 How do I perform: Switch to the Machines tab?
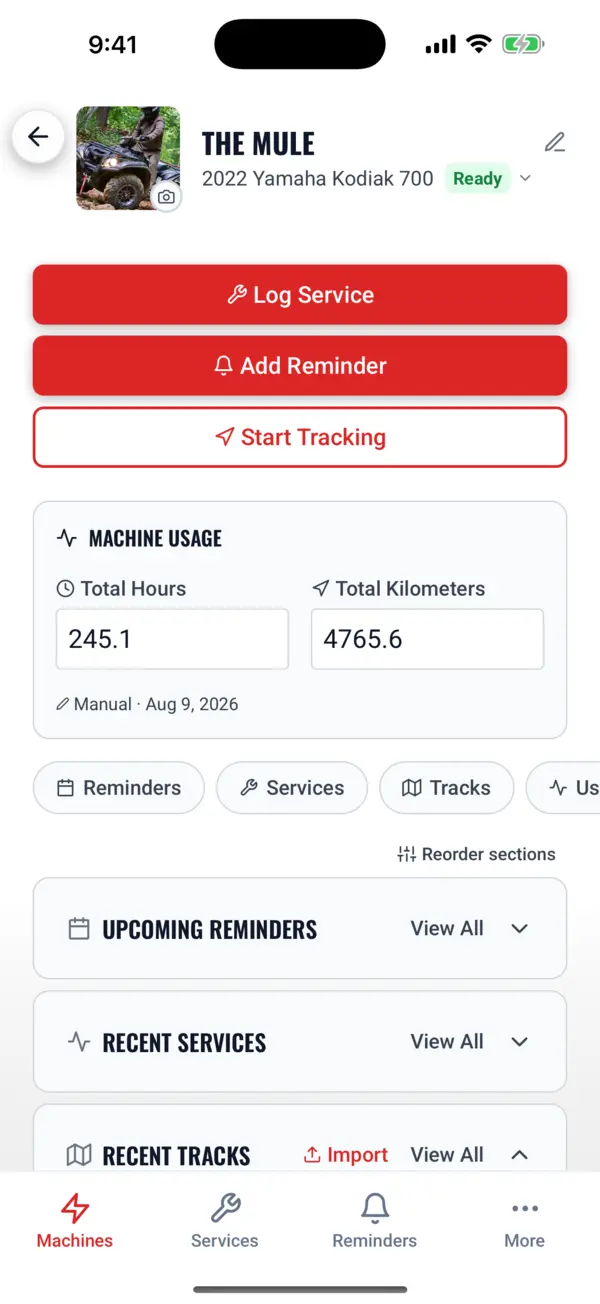[75, 1221]
